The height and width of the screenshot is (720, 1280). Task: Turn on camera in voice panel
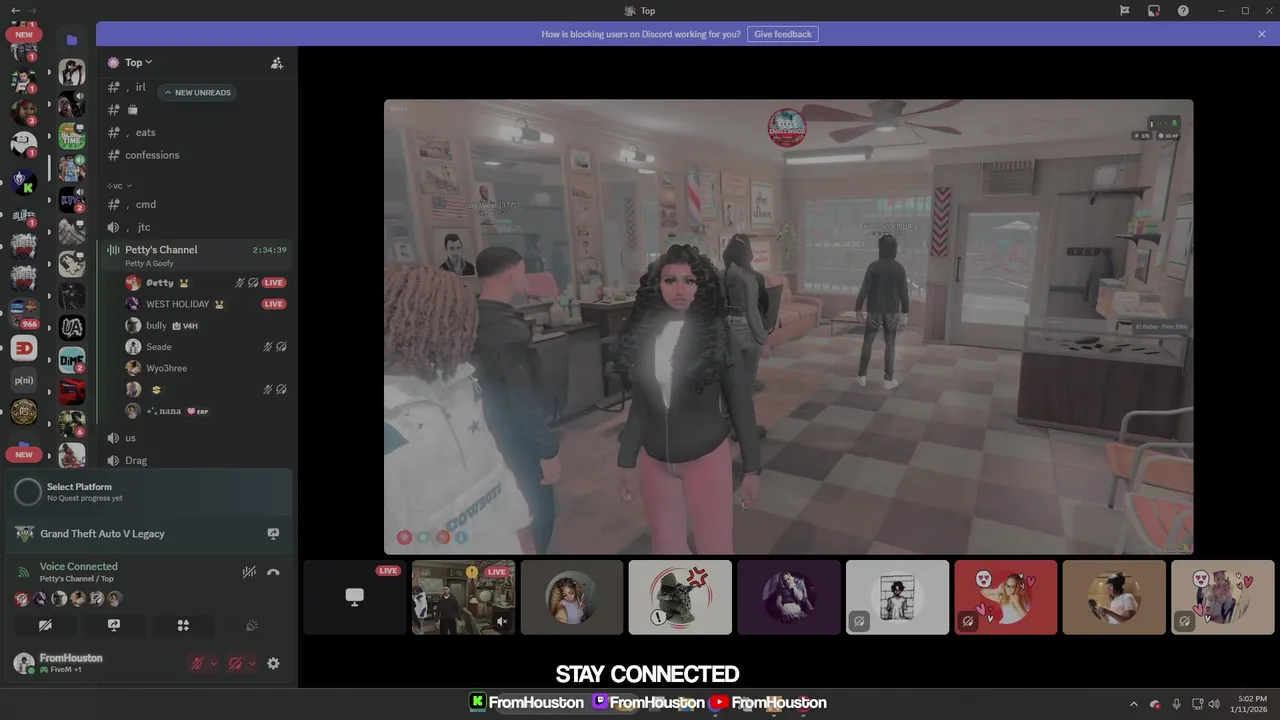click(45, 625)
